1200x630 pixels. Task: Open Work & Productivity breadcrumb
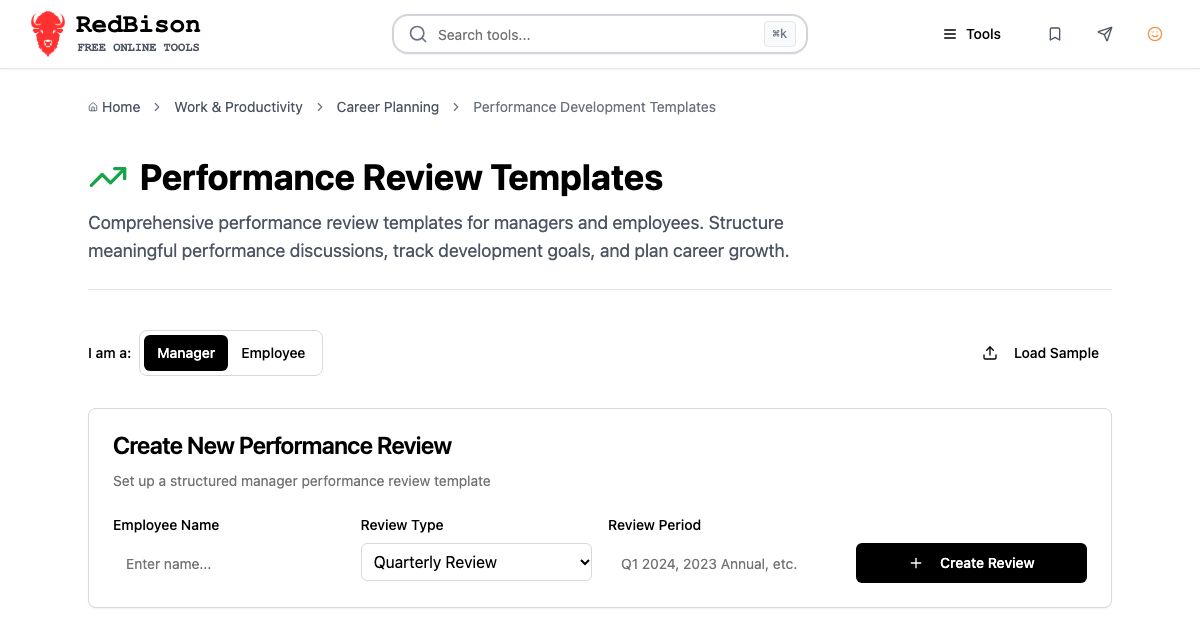tap(238, 107)
